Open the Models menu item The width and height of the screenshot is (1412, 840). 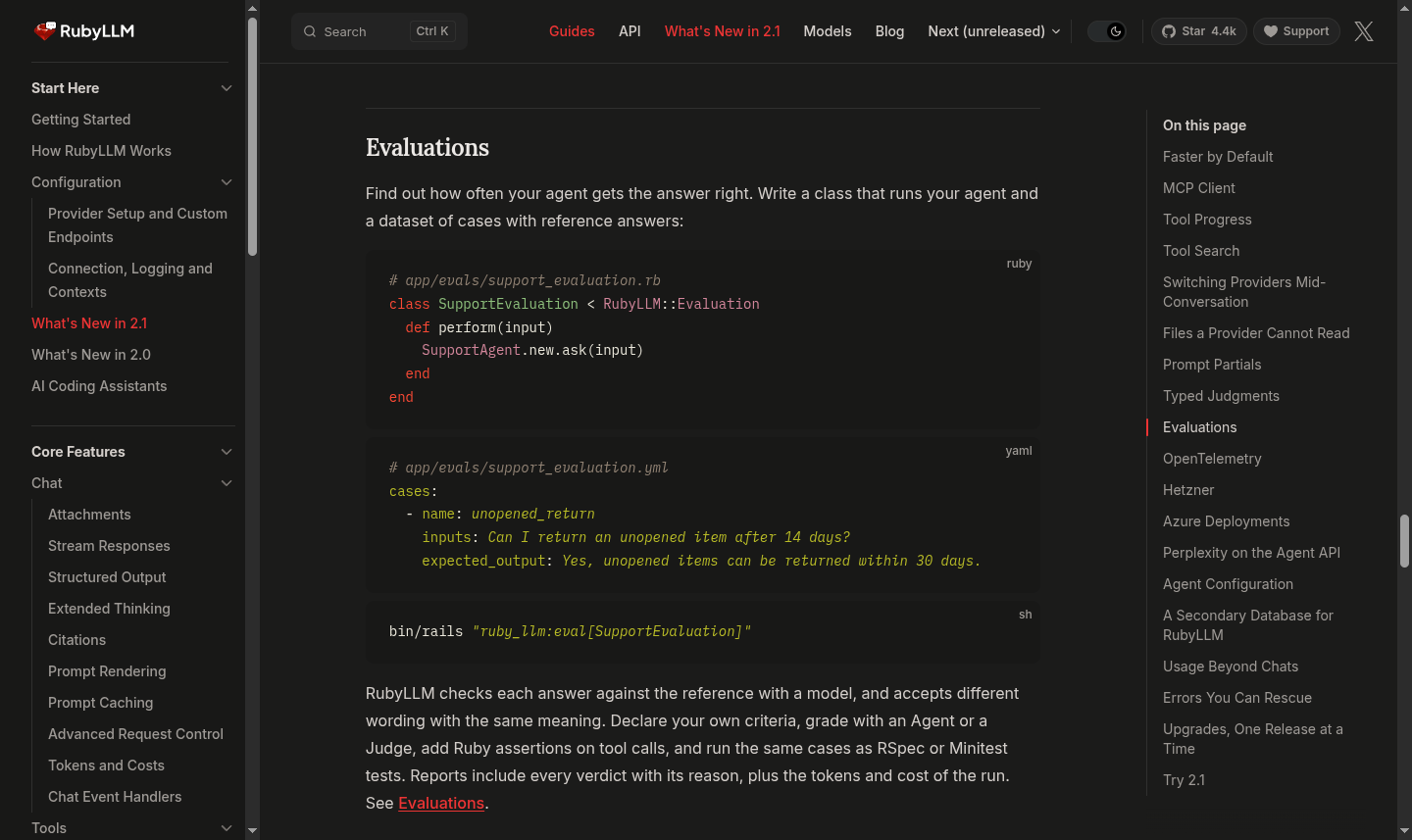[828, 31]
